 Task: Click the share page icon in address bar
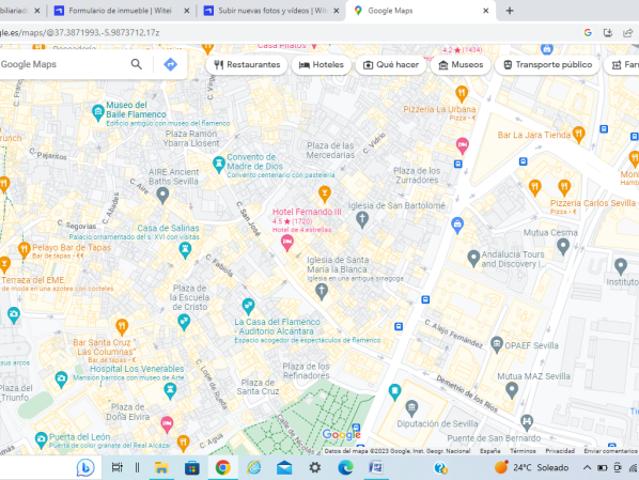(628, 33)
